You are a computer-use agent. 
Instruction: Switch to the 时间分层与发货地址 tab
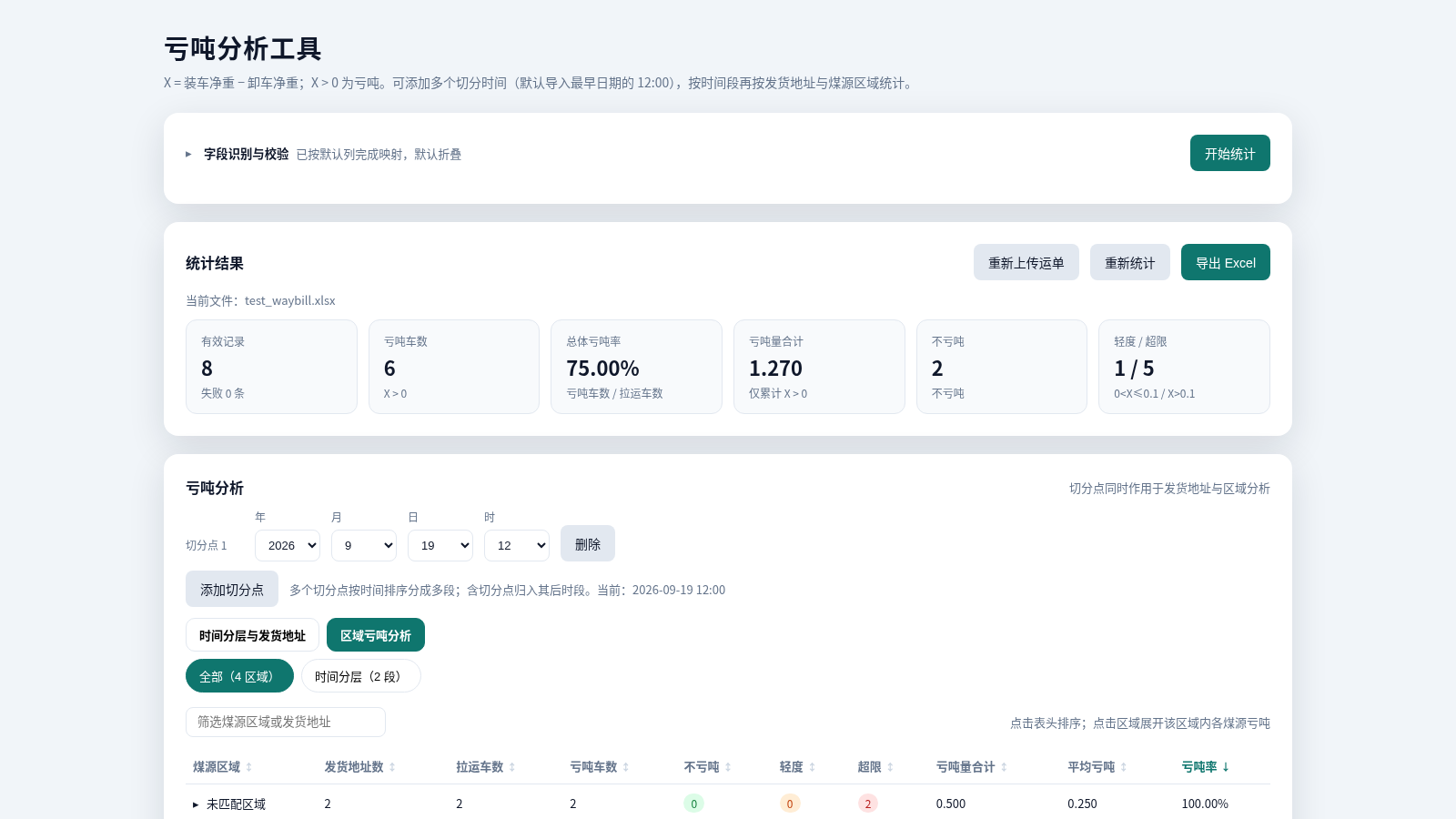[x=252, y=635]
